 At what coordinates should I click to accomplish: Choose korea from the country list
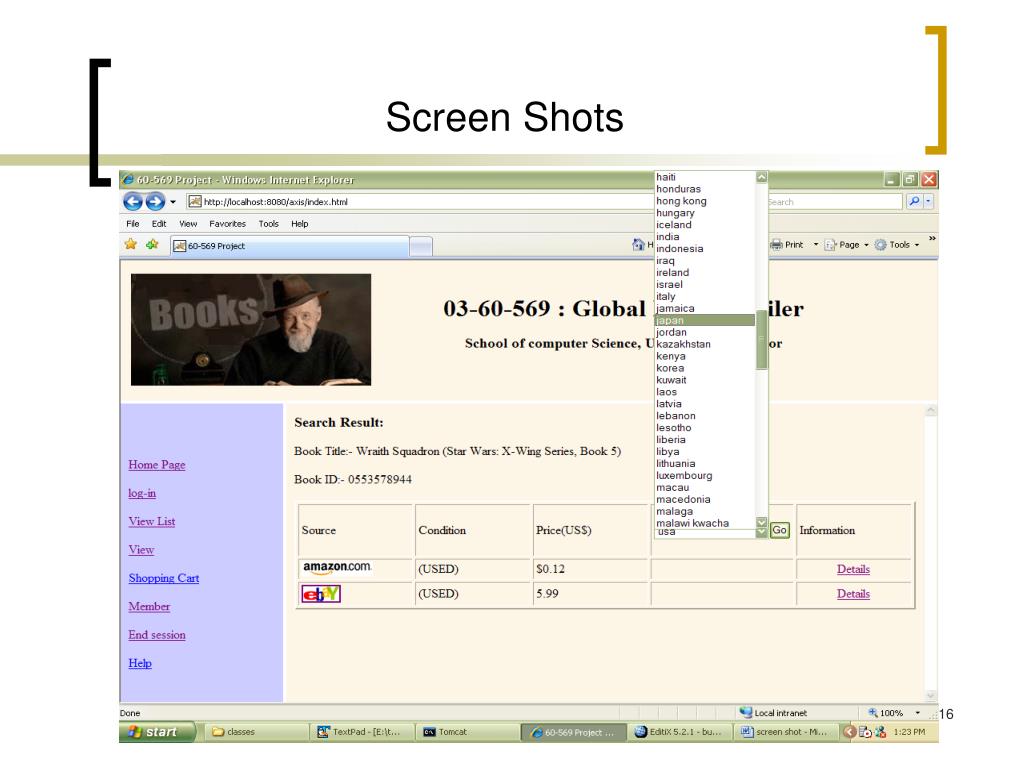[705, 368]
